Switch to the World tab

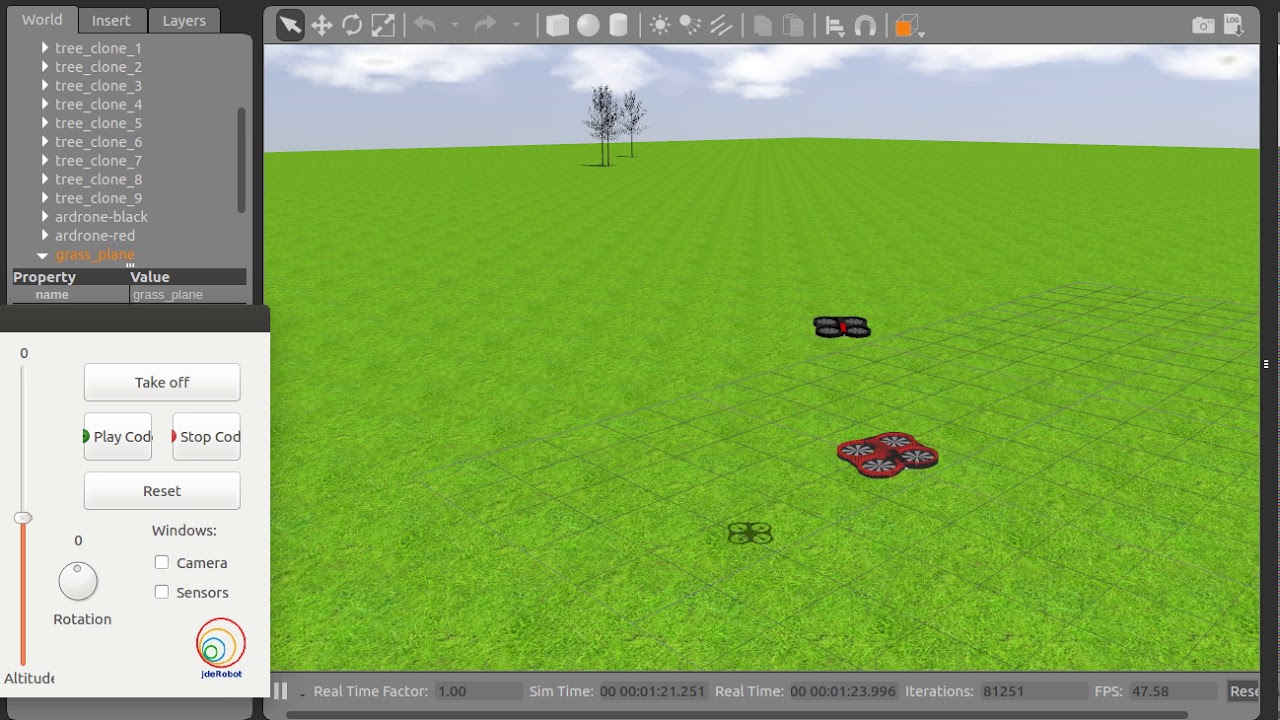tap(42, 20)
